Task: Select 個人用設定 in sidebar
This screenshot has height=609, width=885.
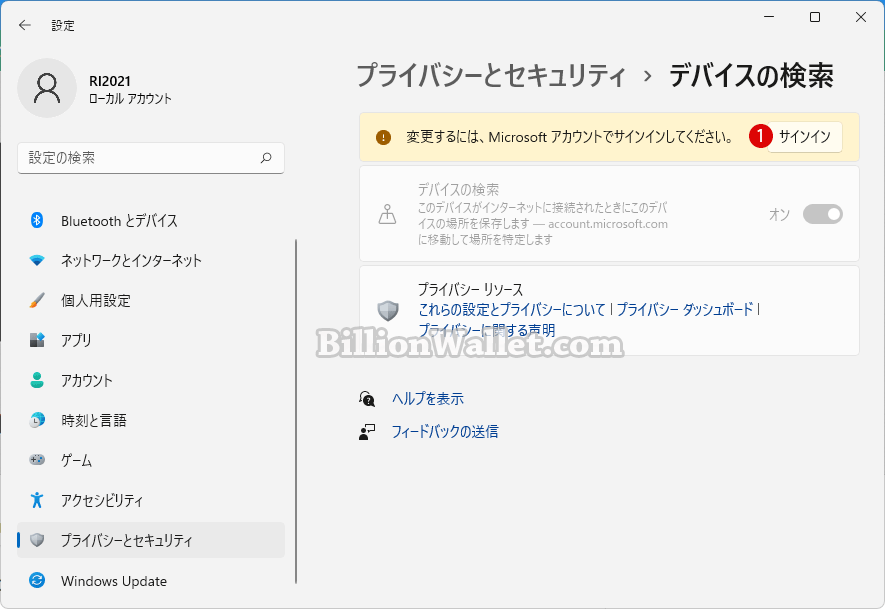Action: pos(151,300)
